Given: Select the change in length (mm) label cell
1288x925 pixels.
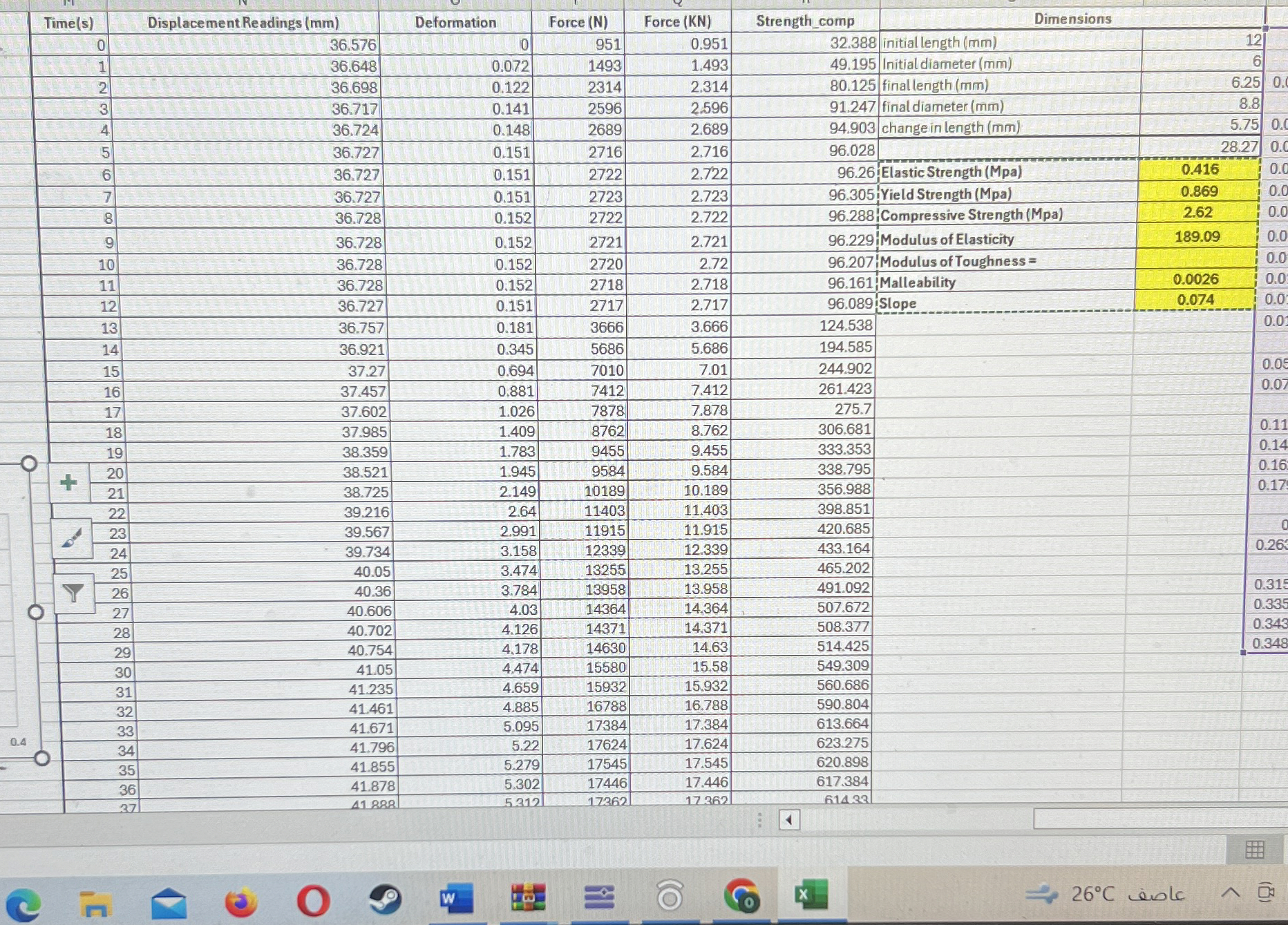Looking at the screenshot, I should click(1009, 127).
